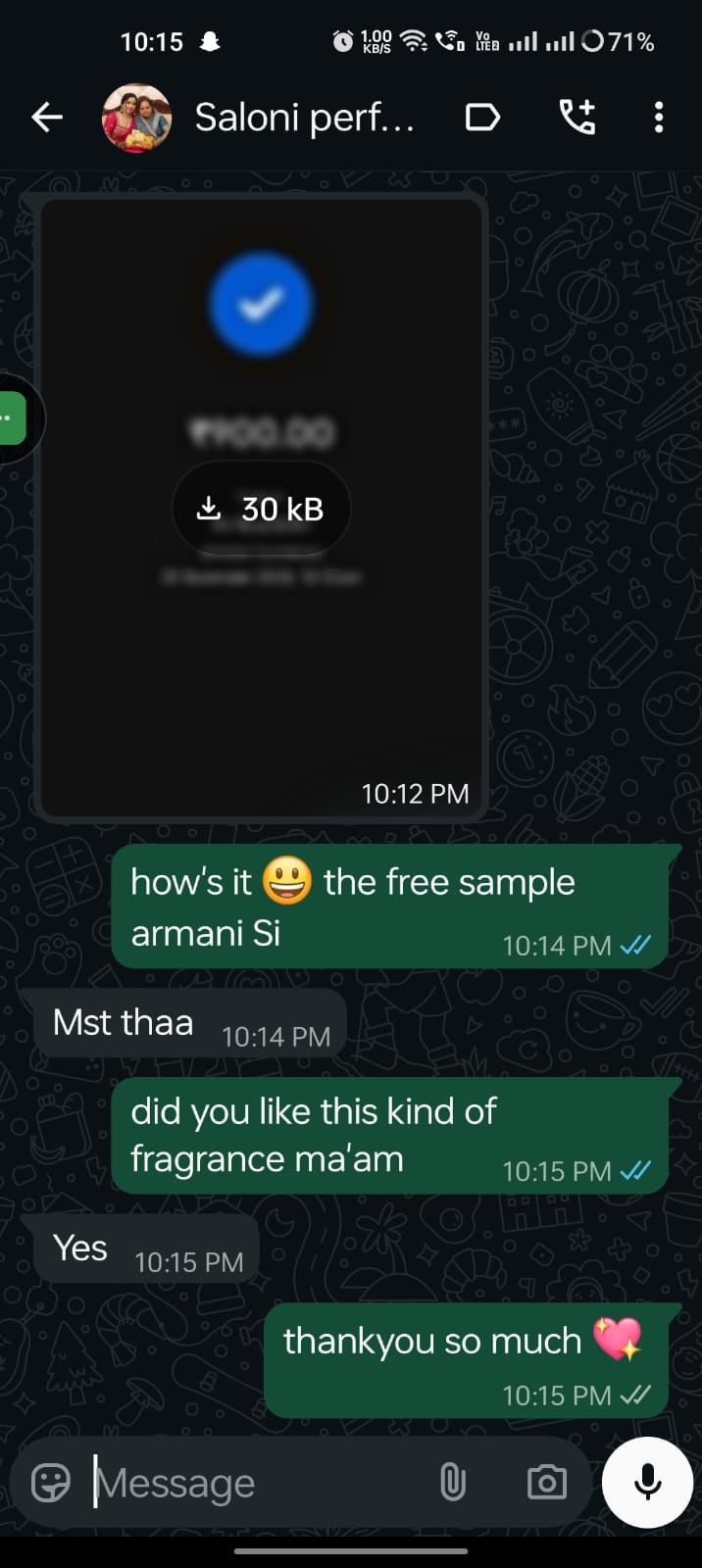Tap the battery indicator in status bar
Viewport: 702px width, 1568px height.
point(619,41)
